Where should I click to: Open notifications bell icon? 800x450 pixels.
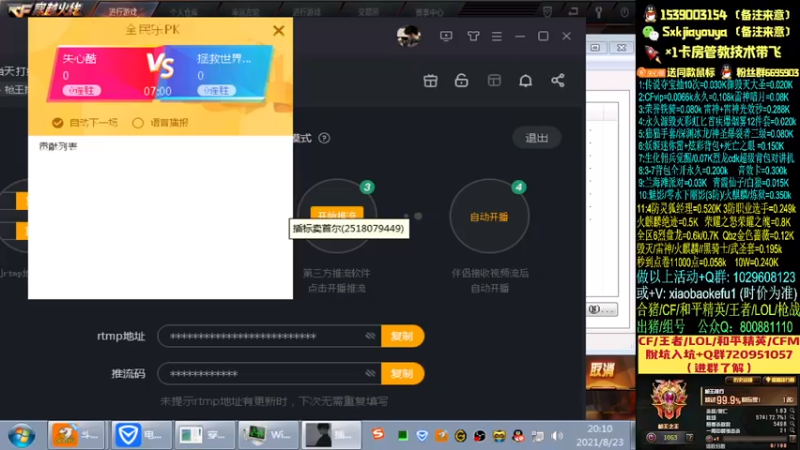(x=526, y=81)
